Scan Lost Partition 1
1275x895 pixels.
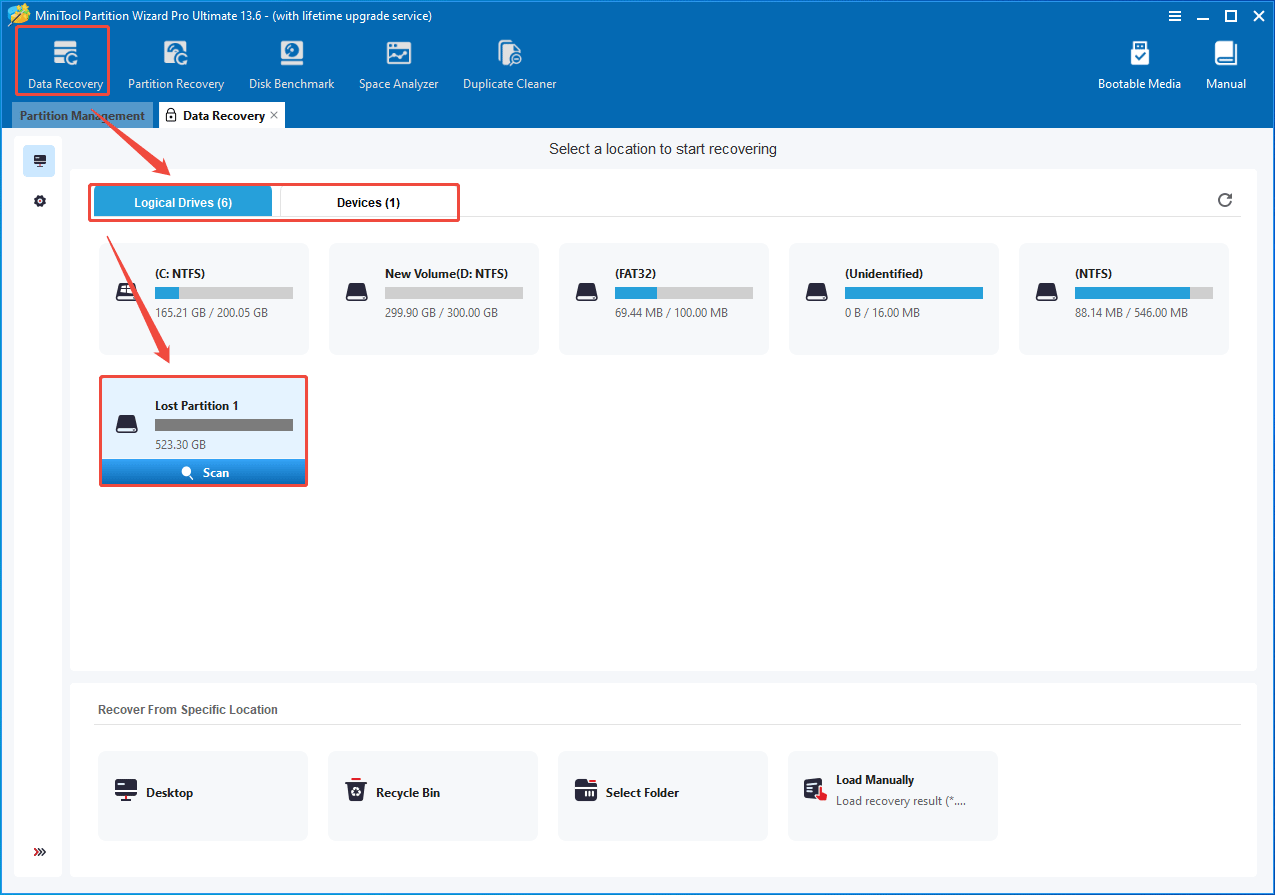[x=204, y=473]
